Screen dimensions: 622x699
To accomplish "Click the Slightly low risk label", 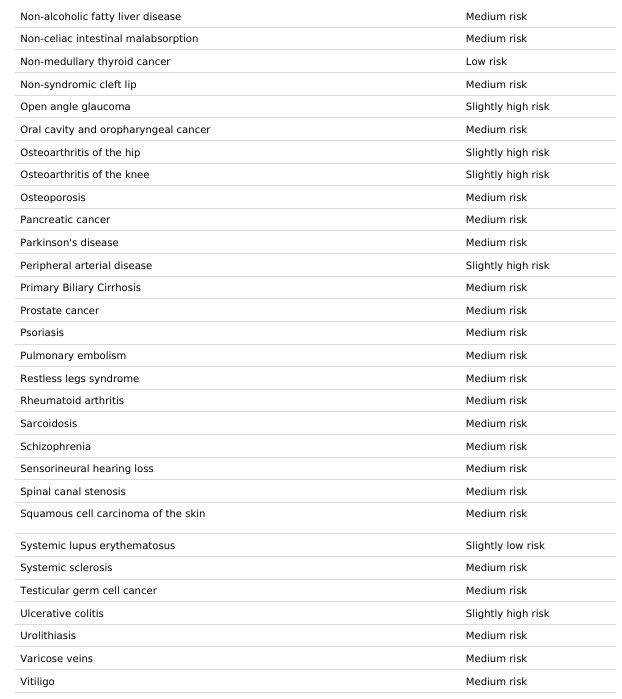I will (505, 546).
